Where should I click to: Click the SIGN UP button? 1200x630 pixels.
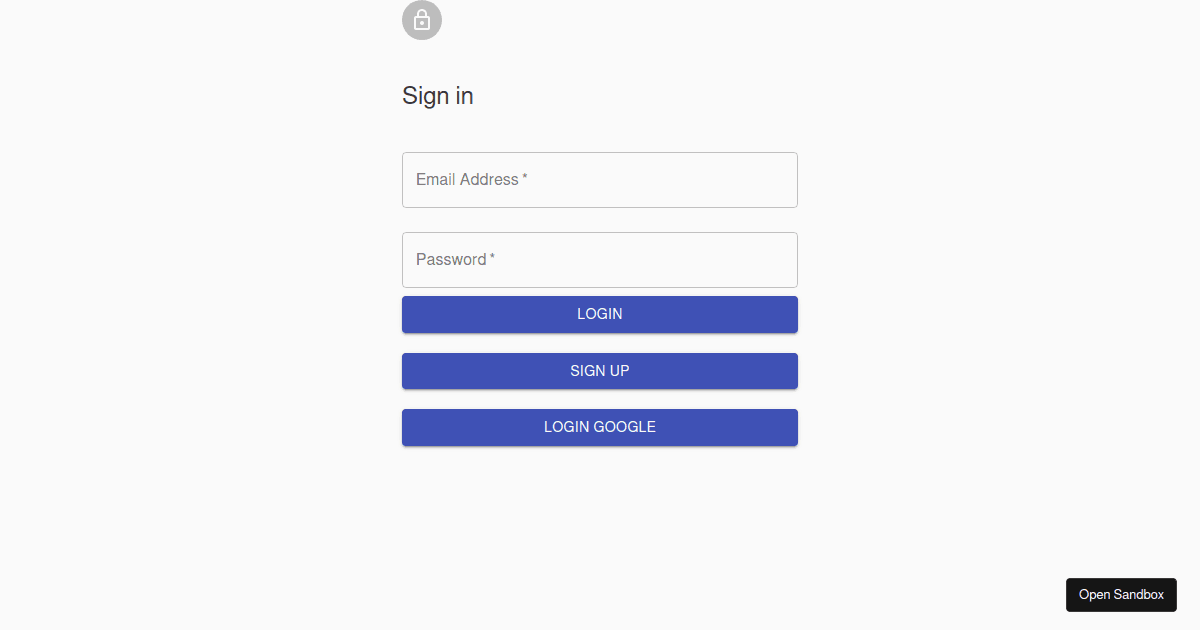coord(599,370)
